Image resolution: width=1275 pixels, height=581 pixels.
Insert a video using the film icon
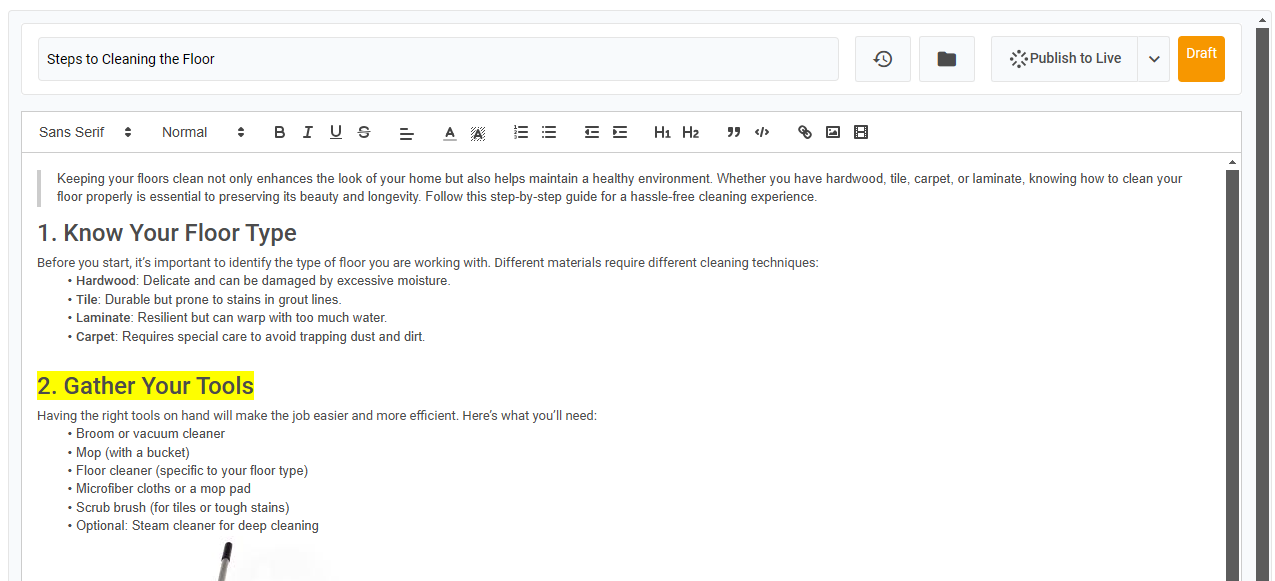click(861, 132)
